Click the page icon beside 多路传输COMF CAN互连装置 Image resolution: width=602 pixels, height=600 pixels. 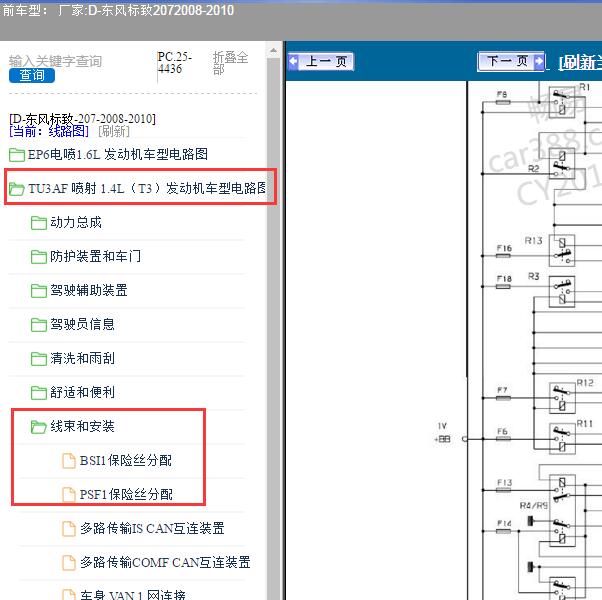point(69,563)
